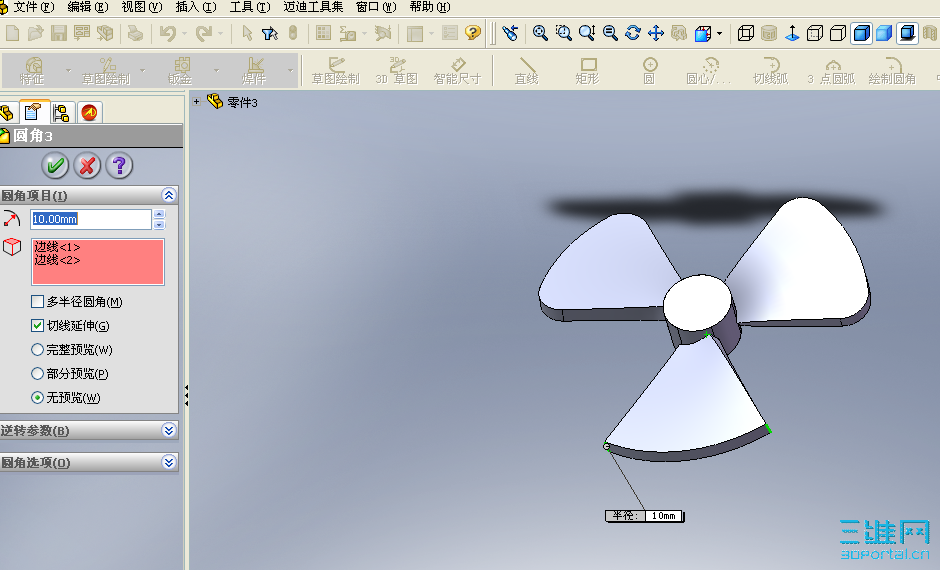Viewport: 940px width, 570px height.
Task: Show Hidden Lines Visible display
Action: coord(815,33)
